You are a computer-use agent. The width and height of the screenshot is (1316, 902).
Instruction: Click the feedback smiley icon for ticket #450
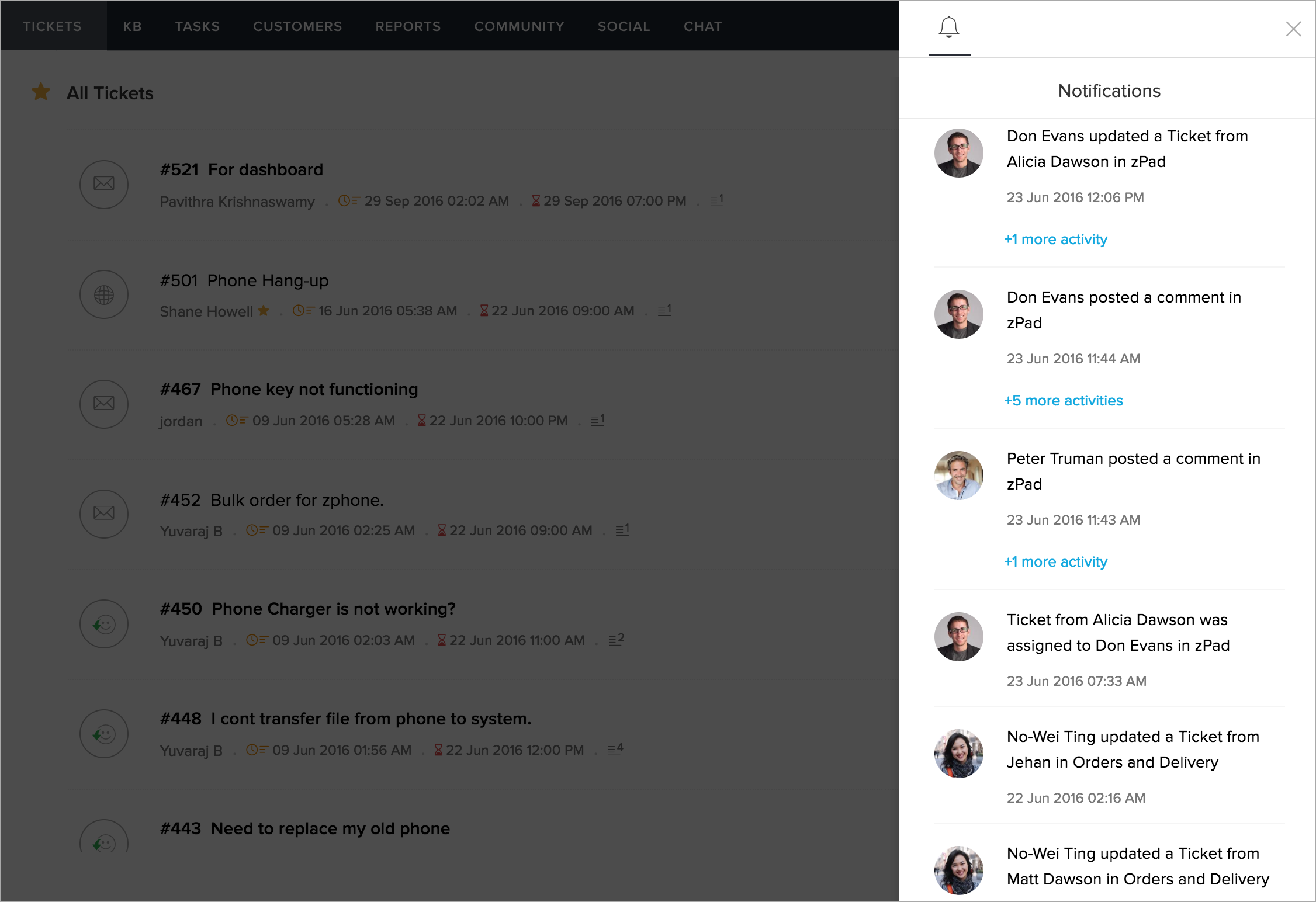[104, 624]
